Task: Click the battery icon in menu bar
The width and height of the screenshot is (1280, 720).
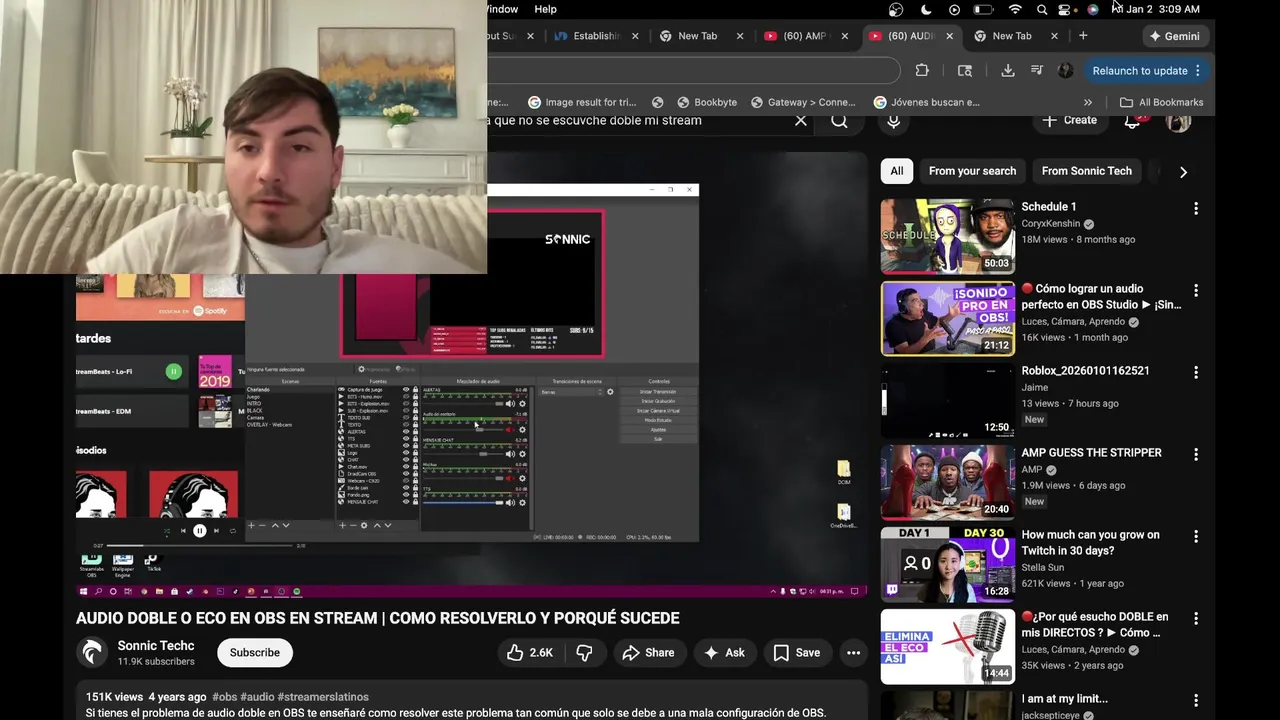Action: [x=984, y=9]
